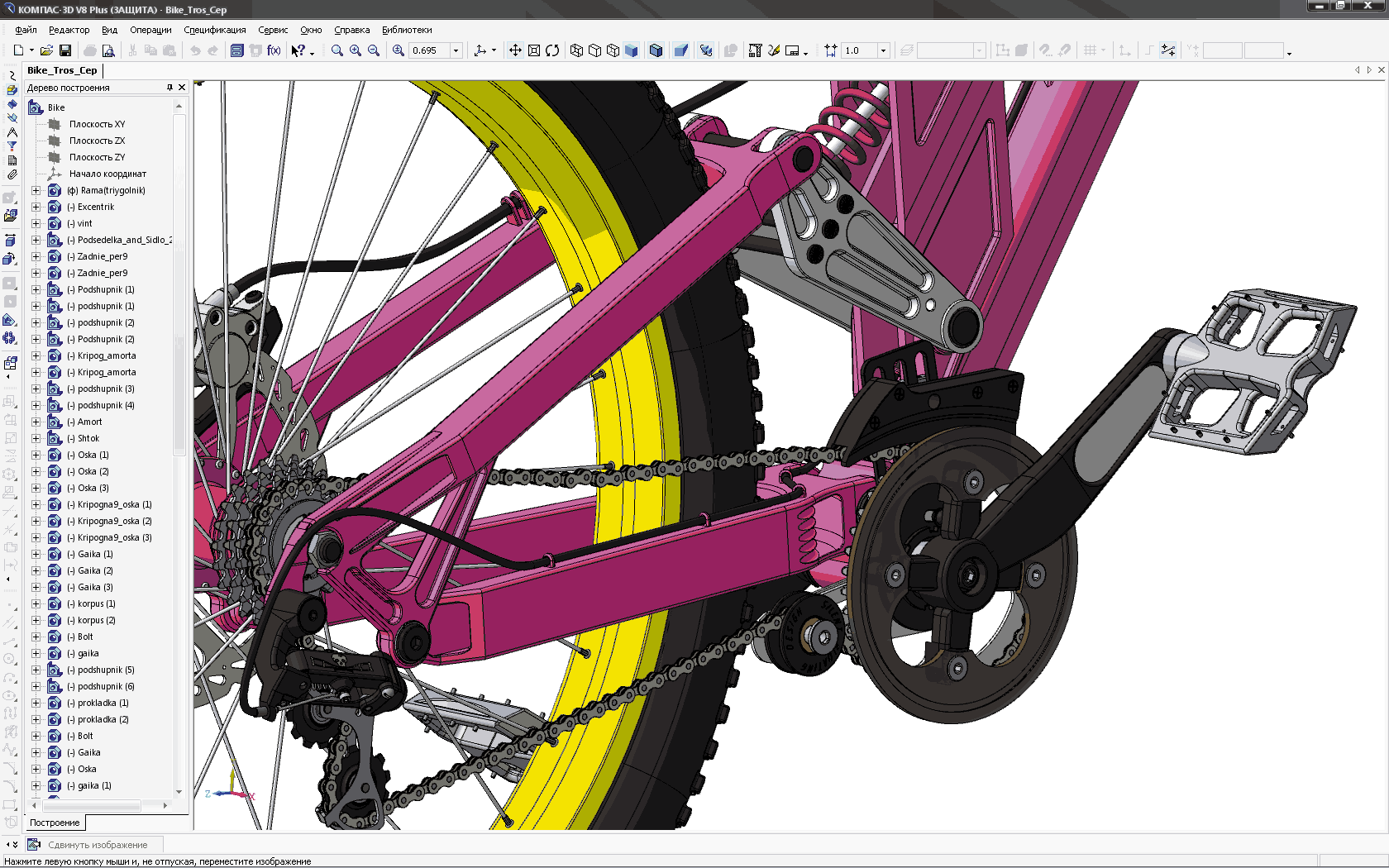Click the zoom to selected objects magnifier icon
The height and width of the screenshot is (868, 1389).
(399, 50)
